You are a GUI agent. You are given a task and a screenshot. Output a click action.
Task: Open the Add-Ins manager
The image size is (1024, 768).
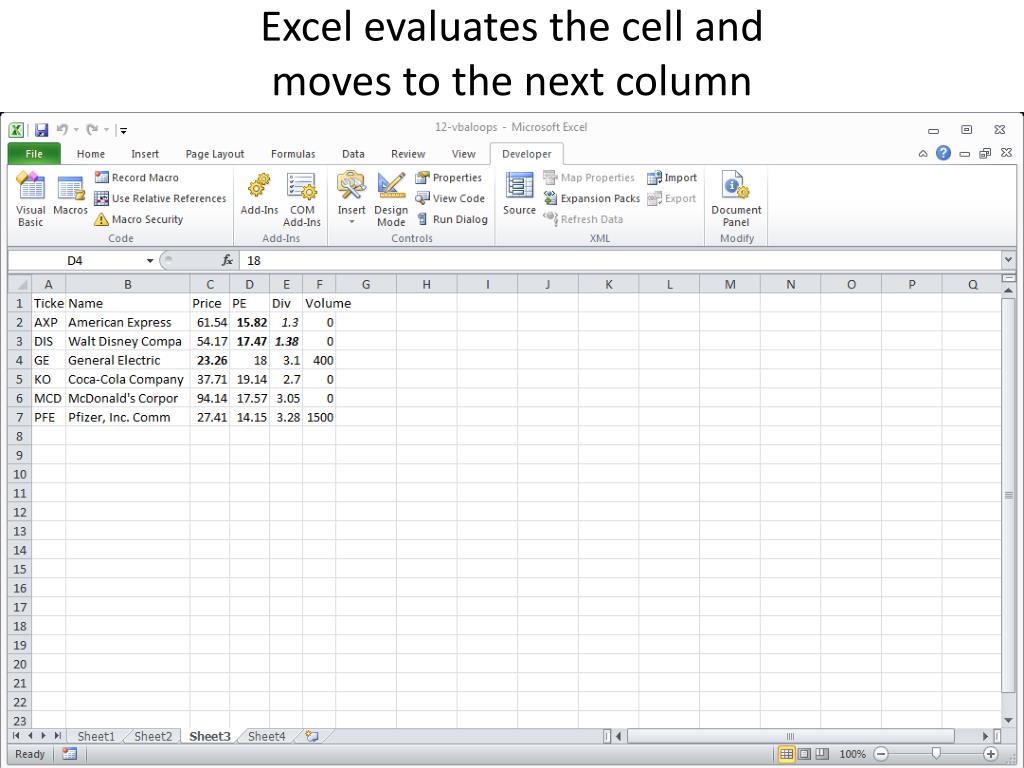tap(259, 195)
